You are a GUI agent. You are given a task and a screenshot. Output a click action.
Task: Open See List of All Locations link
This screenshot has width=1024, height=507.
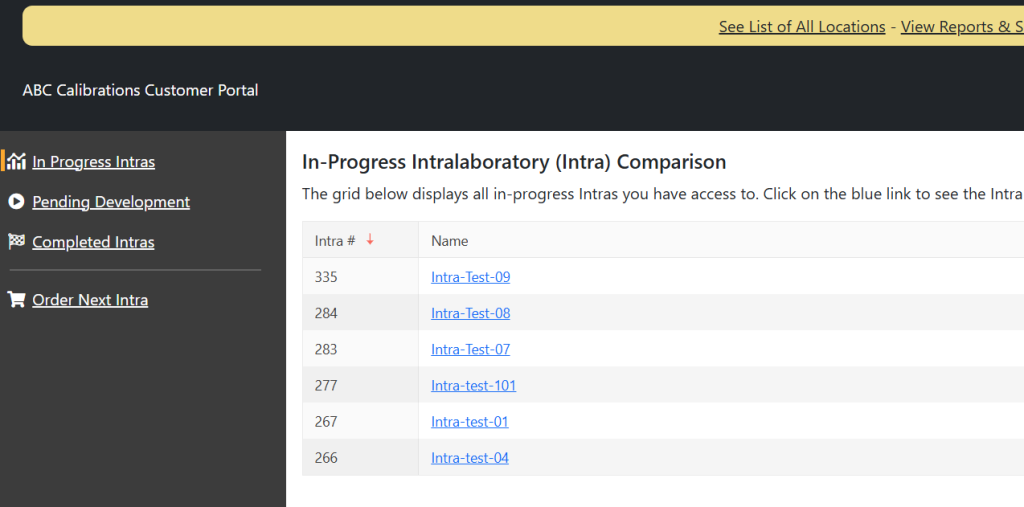(802, 27)
